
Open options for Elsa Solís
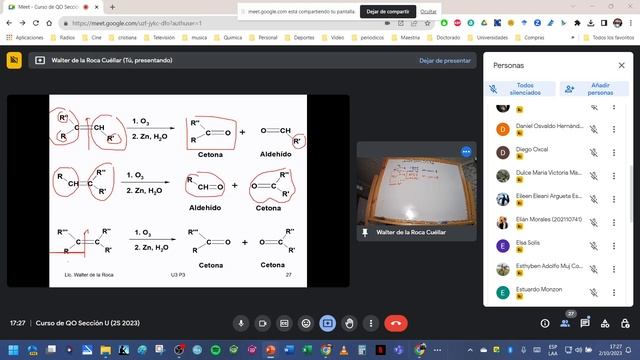tap(613, 246)
